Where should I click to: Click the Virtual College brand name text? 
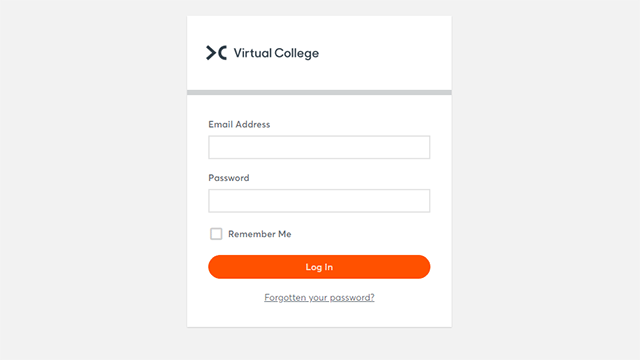click(276, 53)
